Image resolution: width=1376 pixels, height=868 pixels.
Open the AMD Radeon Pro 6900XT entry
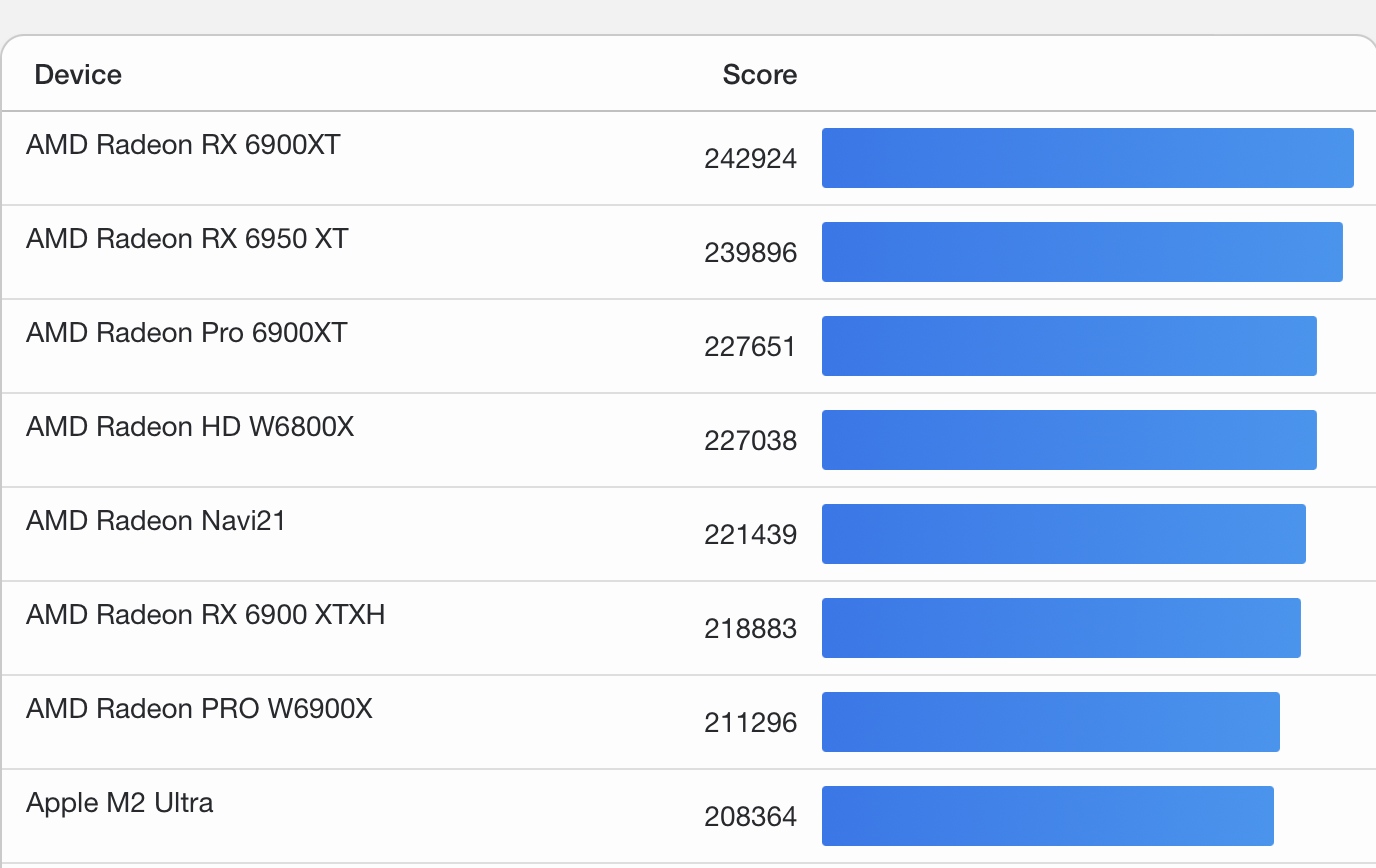pyautogui.click(x=187, y=333)
